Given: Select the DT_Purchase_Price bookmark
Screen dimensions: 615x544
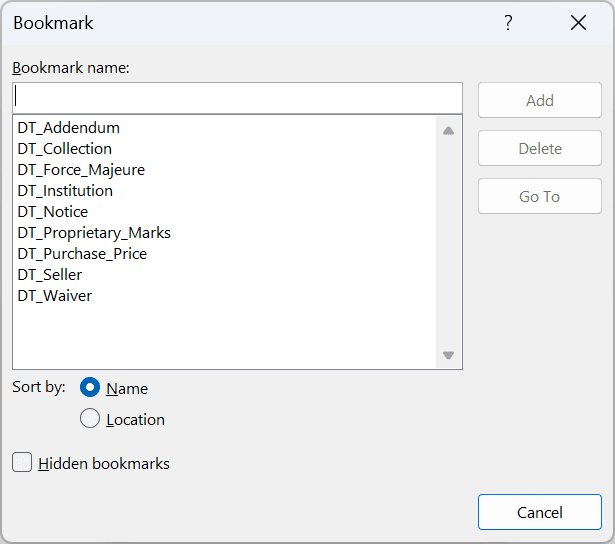Looking at the screenshot, I should pyautogui.click(x=82, y=254).
